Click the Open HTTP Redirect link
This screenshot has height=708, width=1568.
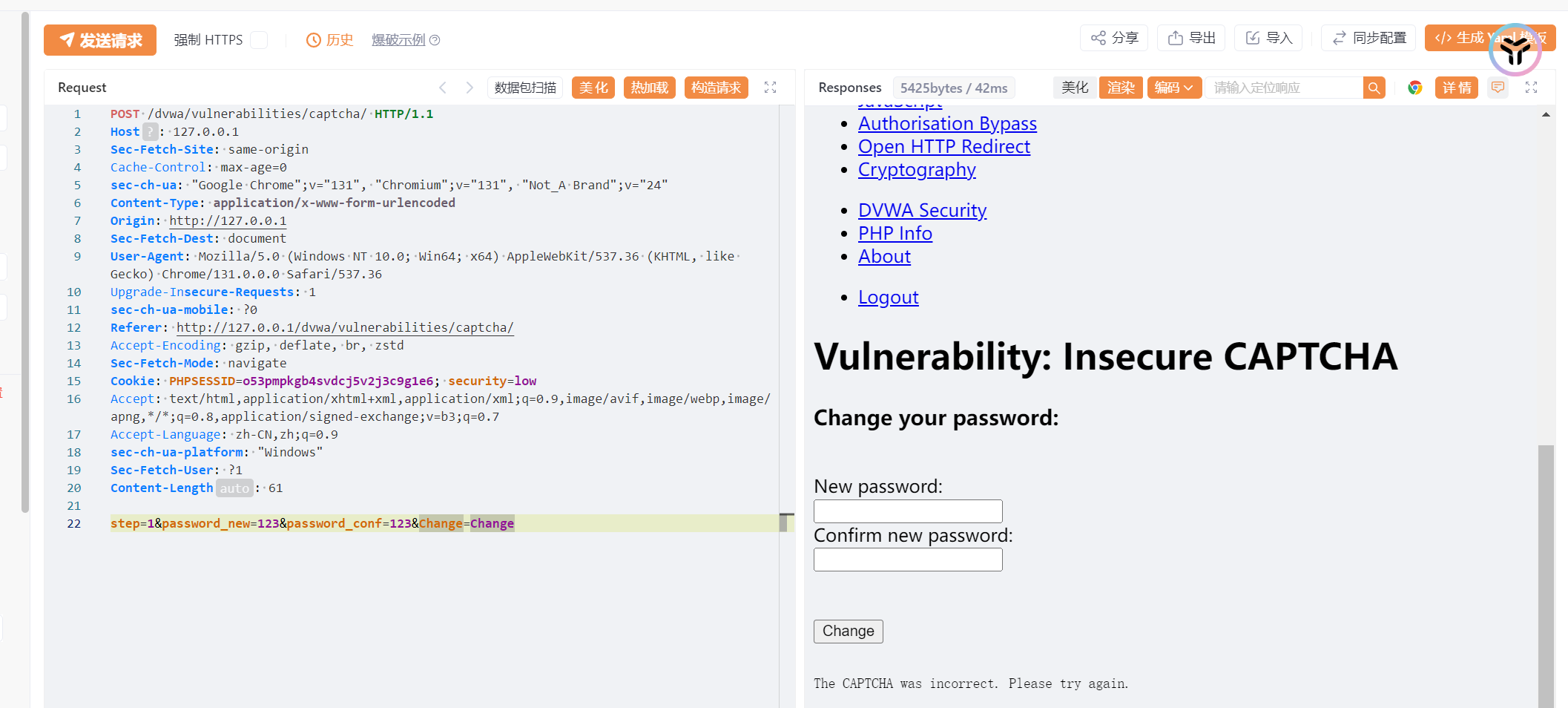point(944,146)
